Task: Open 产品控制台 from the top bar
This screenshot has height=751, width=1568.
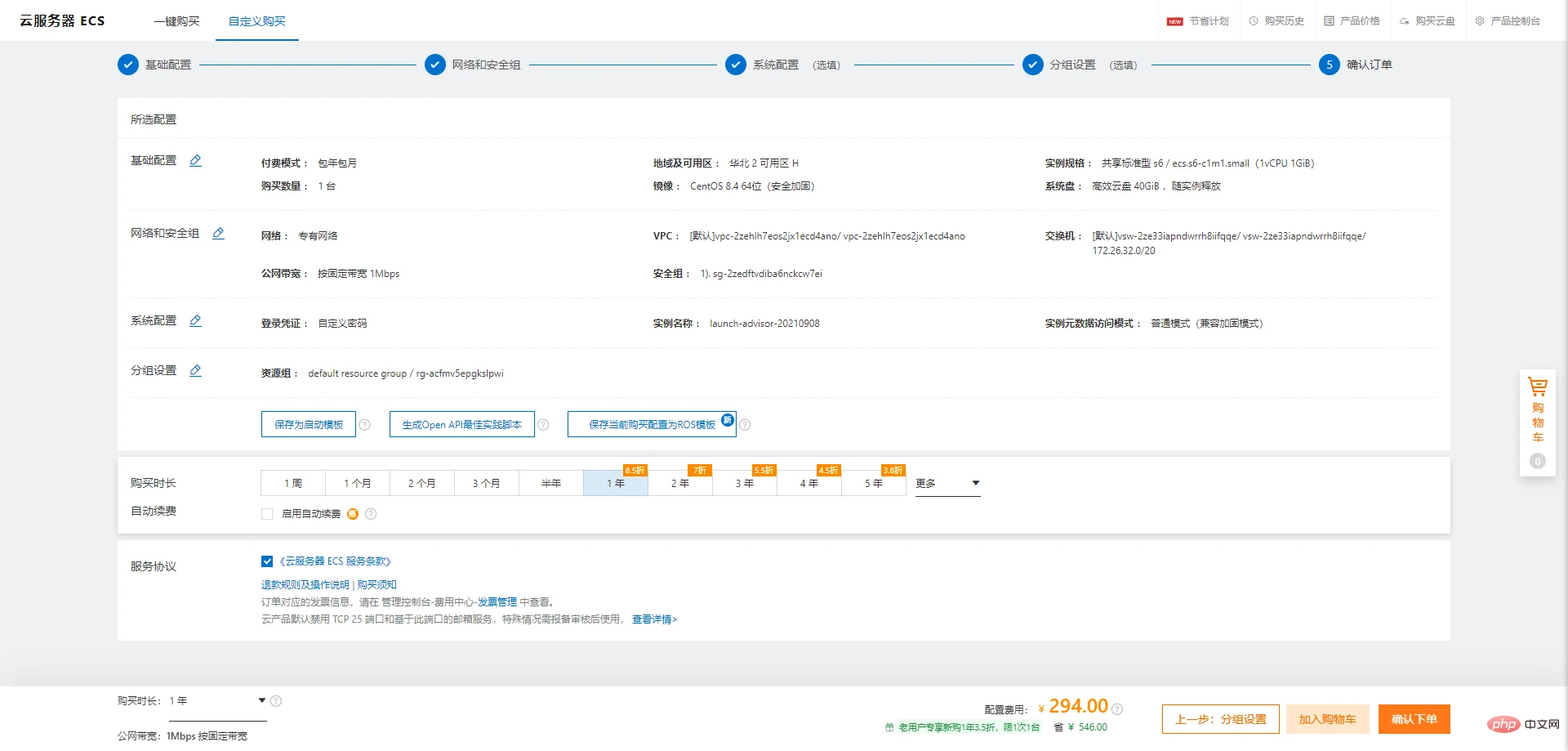Action: click(x=1508, y=21)
